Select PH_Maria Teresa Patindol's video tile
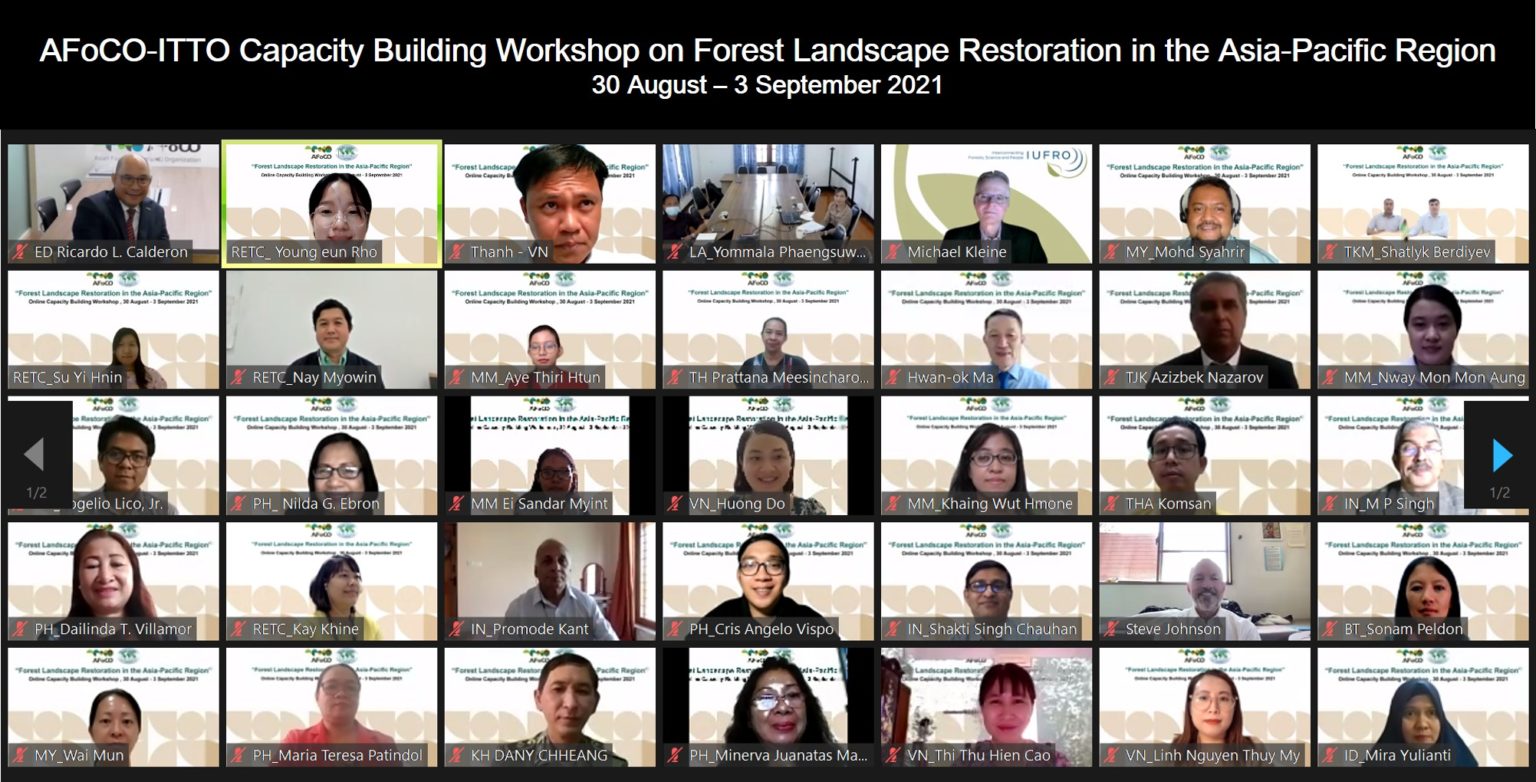The height and width of the screenshot is (782, 1536). click(x=332, y=707)
